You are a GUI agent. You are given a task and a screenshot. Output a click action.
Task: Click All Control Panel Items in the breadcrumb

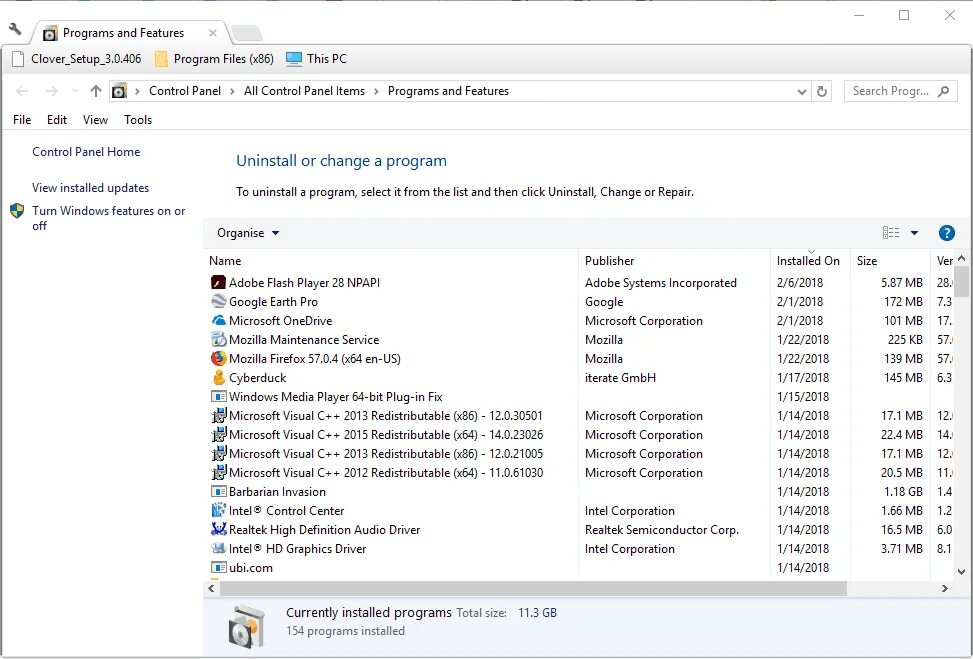pos(304,91)
